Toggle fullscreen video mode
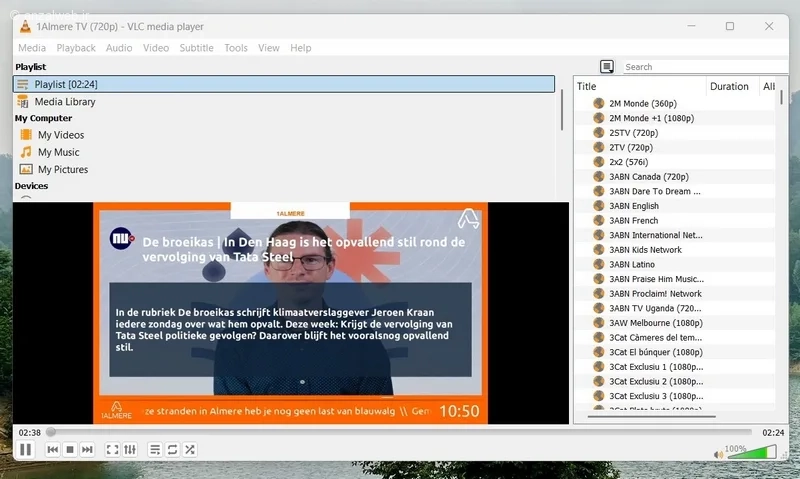Screen dimensions: 800x479 pyautogui.click(x=112, y=449)
